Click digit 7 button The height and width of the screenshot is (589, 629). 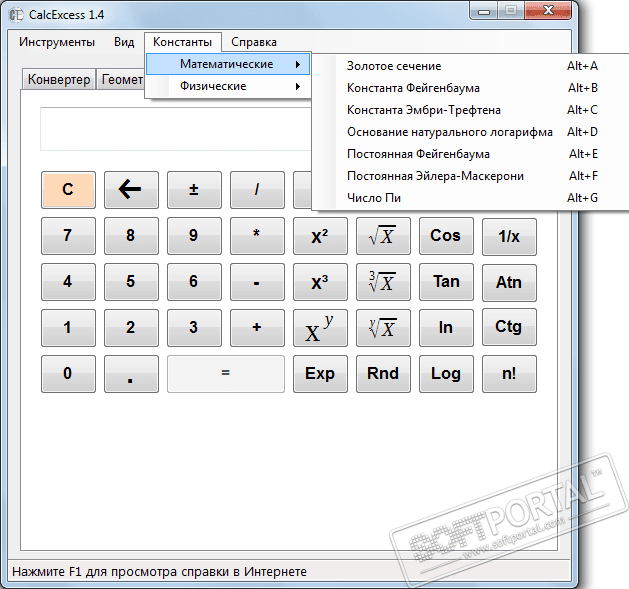[x=68, y=236]
